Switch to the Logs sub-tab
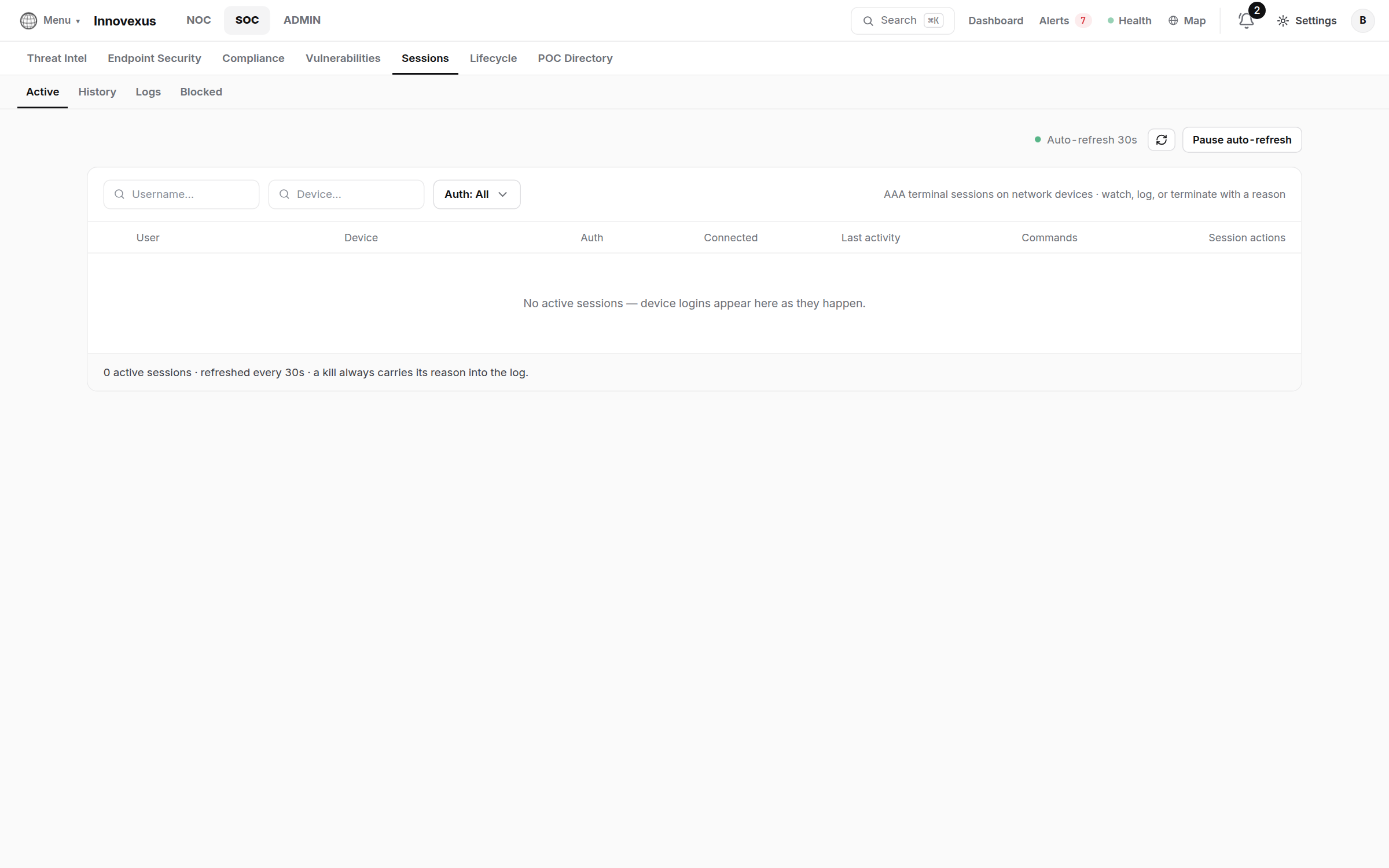 tap(148, 92)
